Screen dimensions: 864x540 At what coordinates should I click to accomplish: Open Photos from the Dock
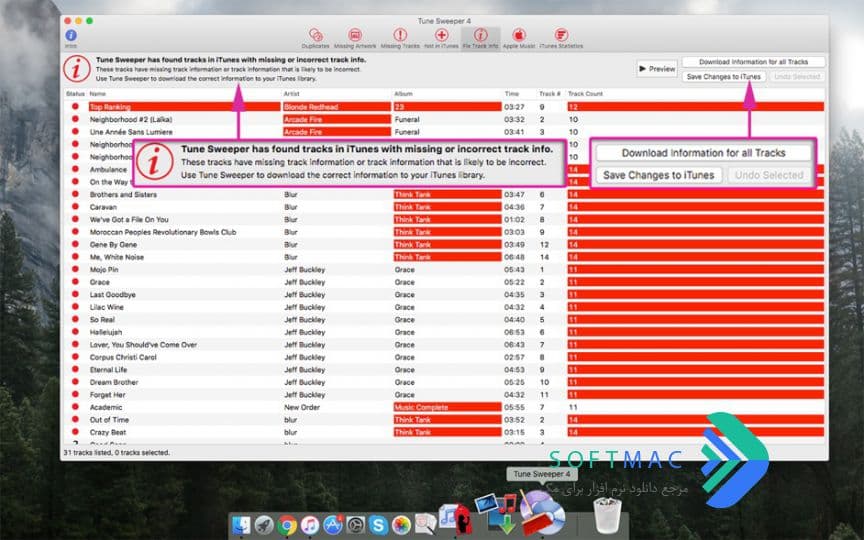coord(402,525)
